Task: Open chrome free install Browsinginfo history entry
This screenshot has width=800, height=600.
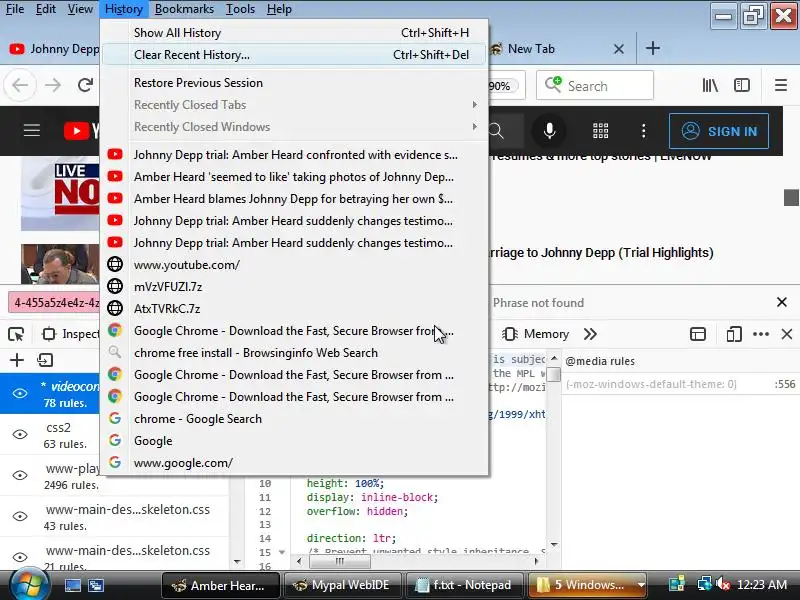Action: pyautogui.click(x=294, y=353)
